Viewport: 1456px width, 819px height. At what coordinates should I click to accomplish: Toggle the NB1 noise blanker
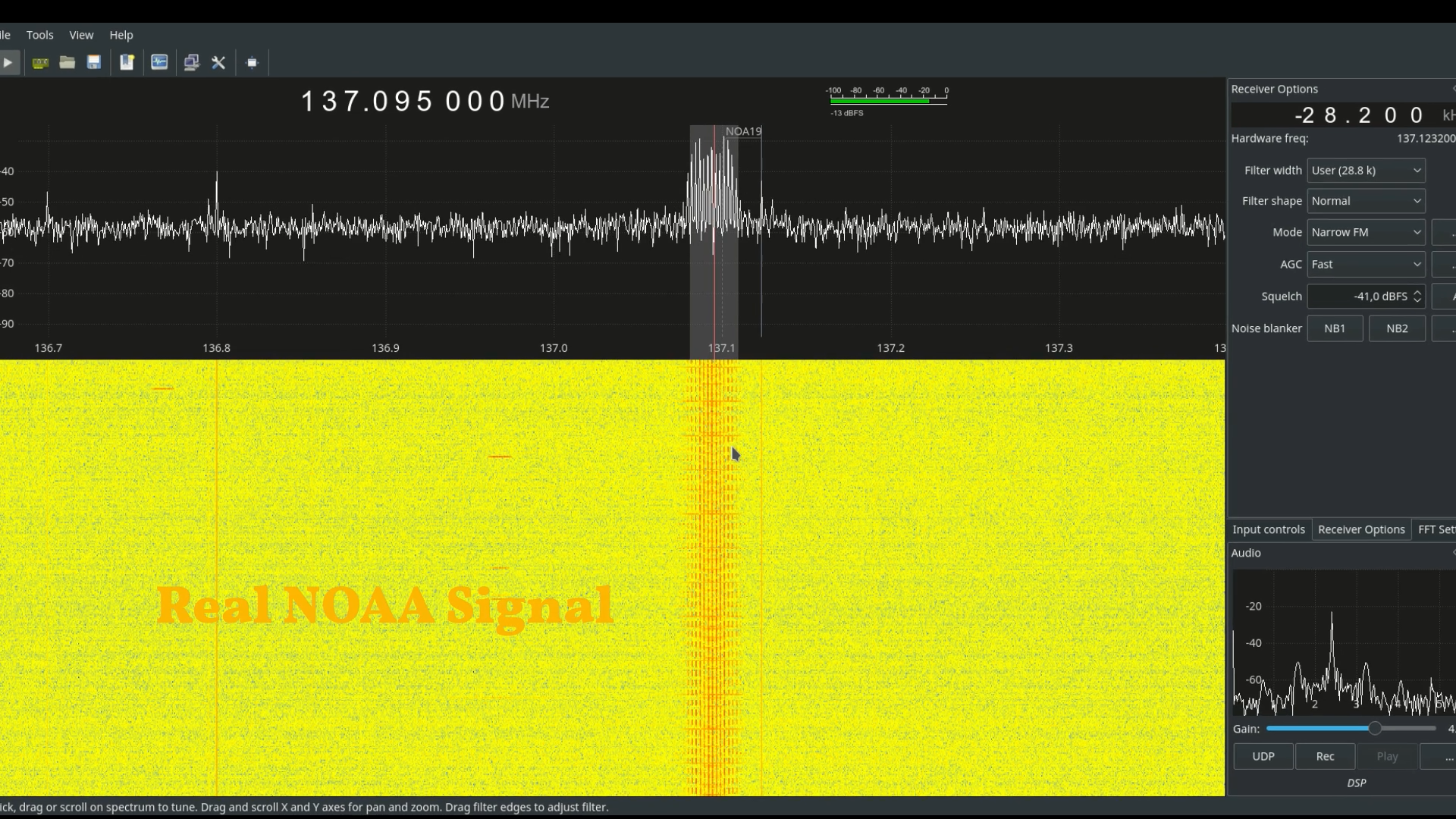1335,328
